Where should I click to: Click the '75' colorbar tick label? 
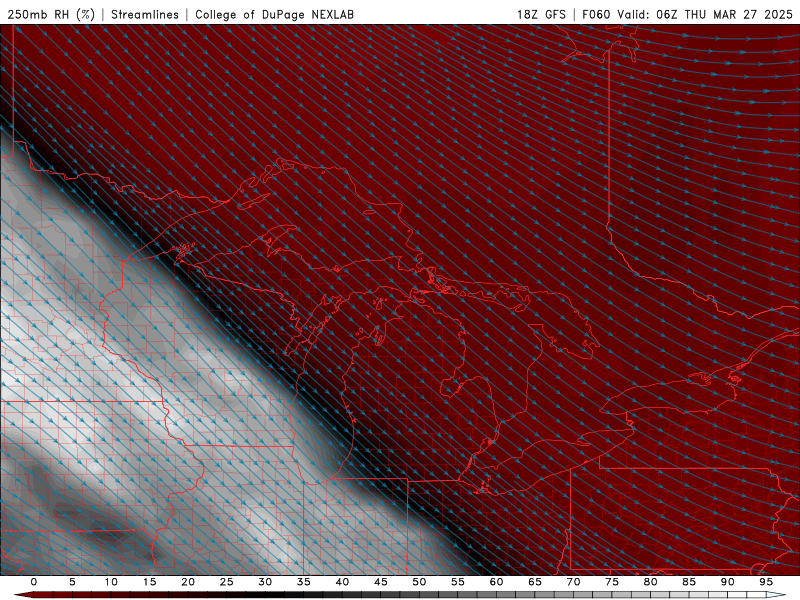pos(612,582)
